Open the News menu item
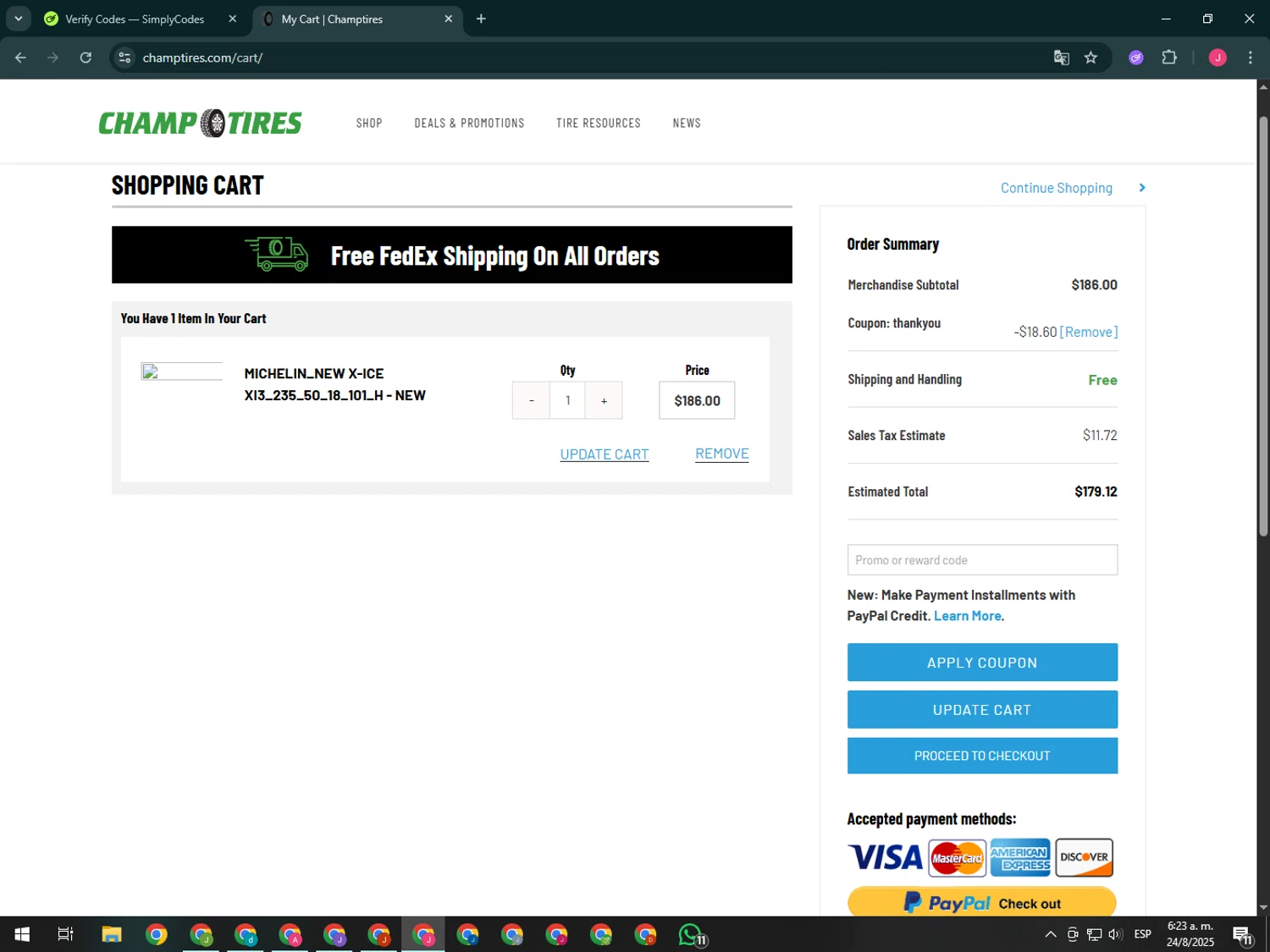 687,124
